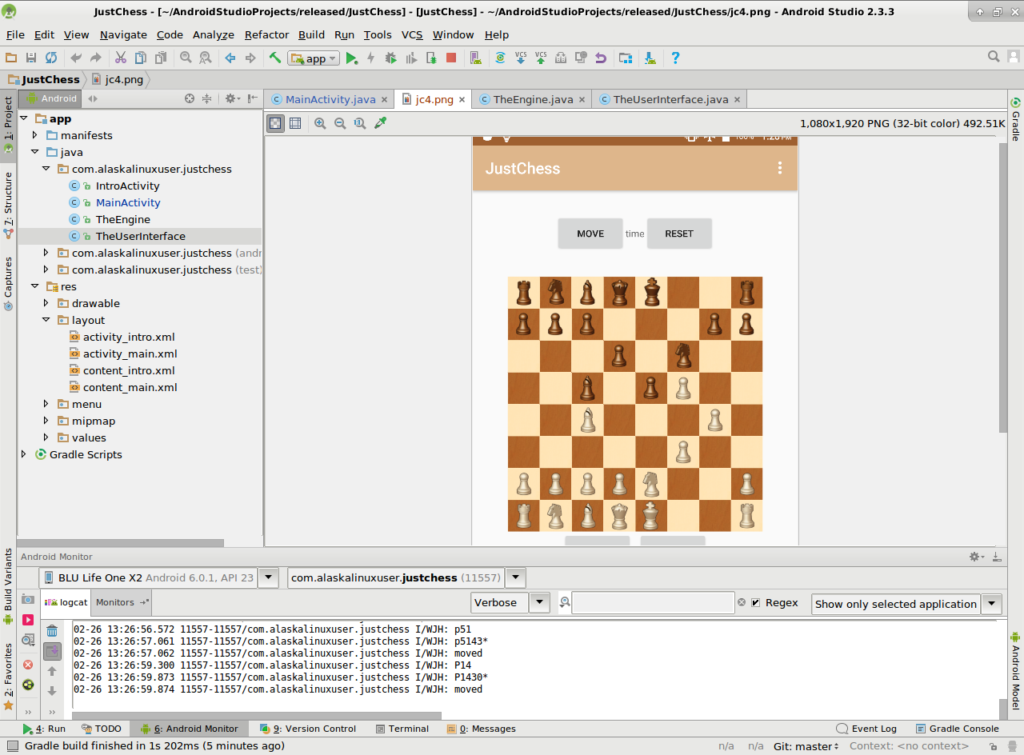
Task: Run the app with the green play button
Action: 351,58
